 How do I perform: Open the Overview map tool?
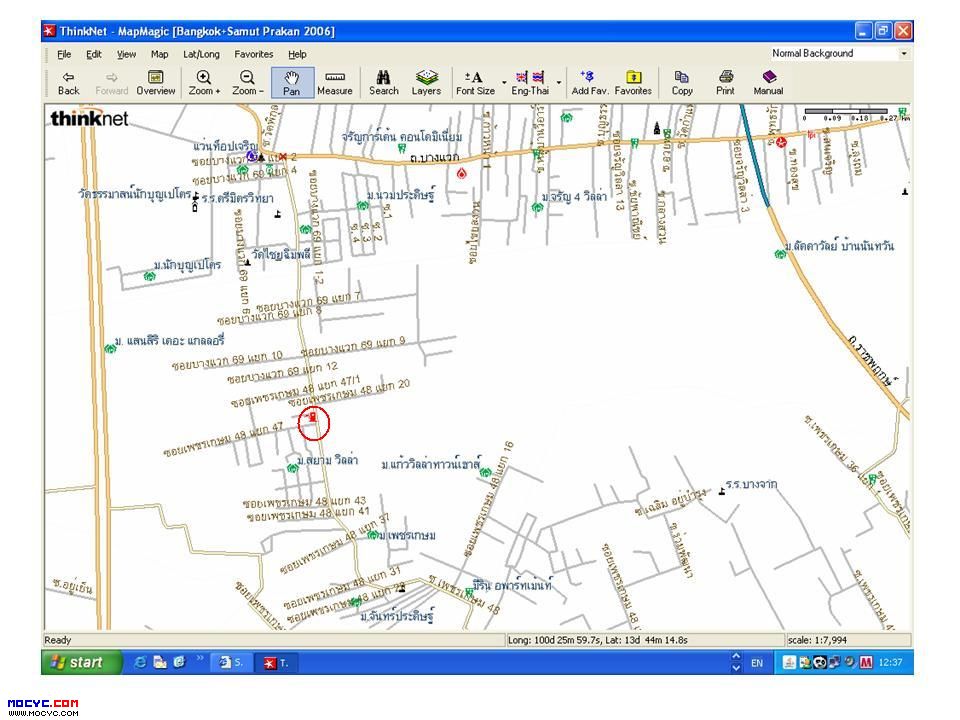(156, 83)
